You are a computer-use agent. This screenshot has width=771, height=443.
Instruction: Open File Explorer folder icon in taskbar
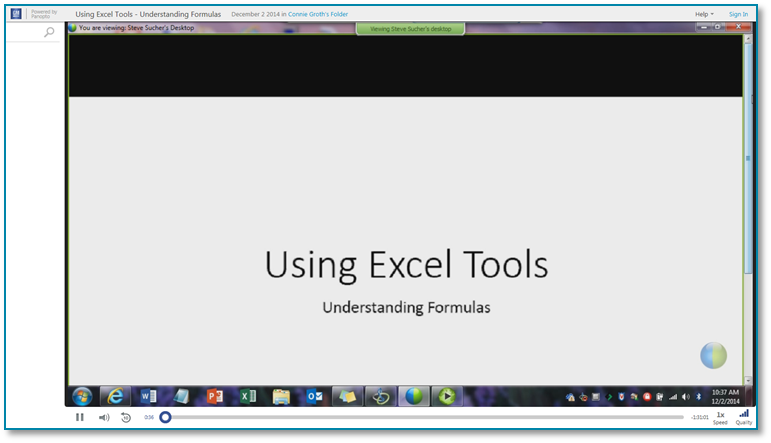tap(281, 396)
